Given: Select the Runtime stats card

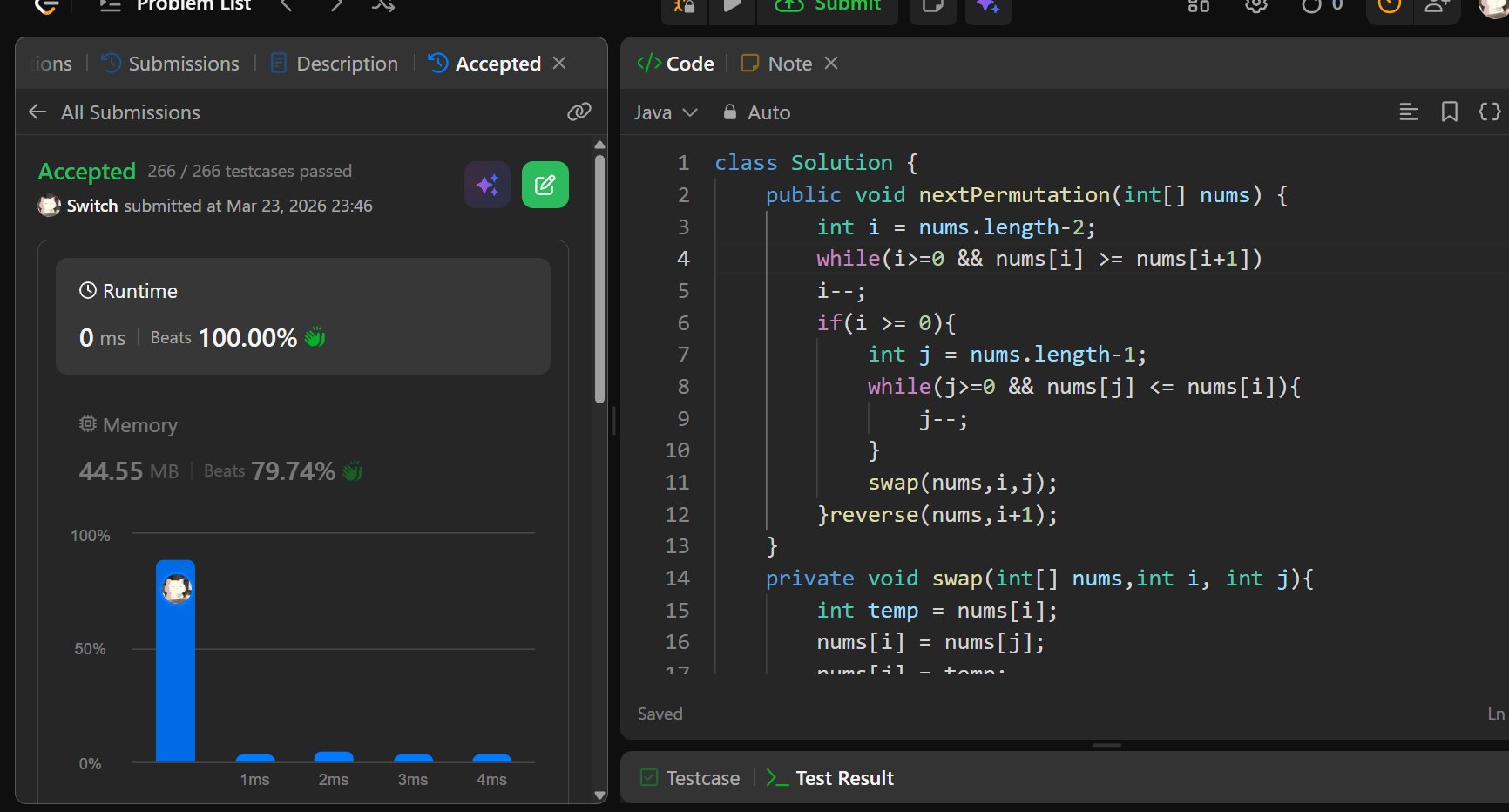Looking at the screenshot, I should (302, 315).
